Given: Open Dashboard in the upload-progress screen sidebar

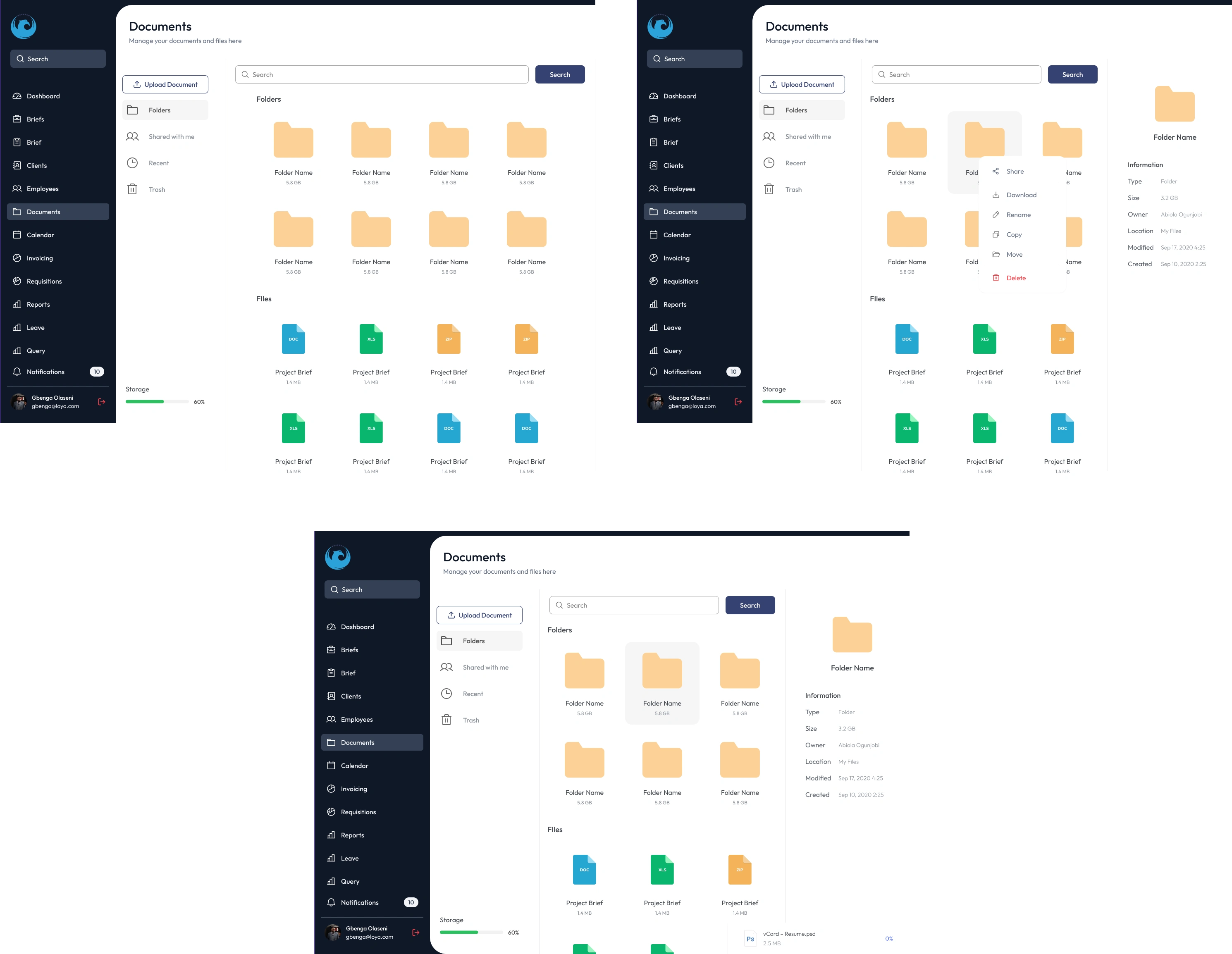Looking at the screenshot, I should [372, 626].
